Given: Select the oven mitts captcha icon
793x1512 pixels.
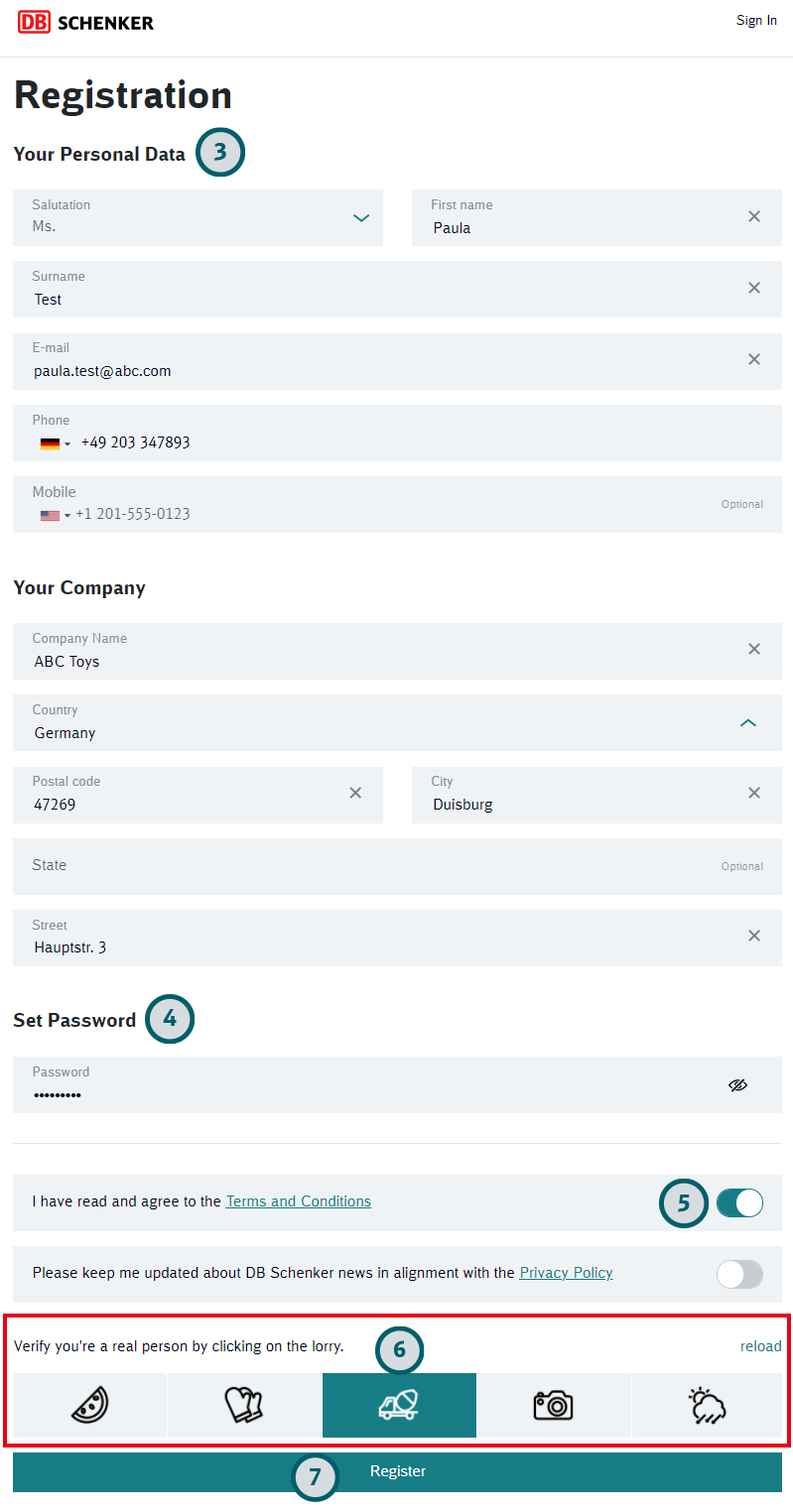Looking at the screenshot, I should point(244,1405).
